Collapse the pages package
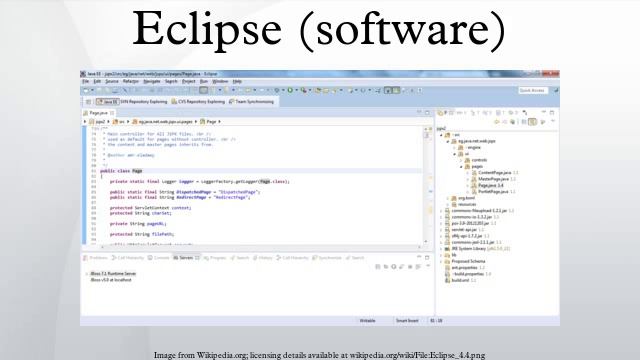640x360 pixels. click(x=461, y=167)
